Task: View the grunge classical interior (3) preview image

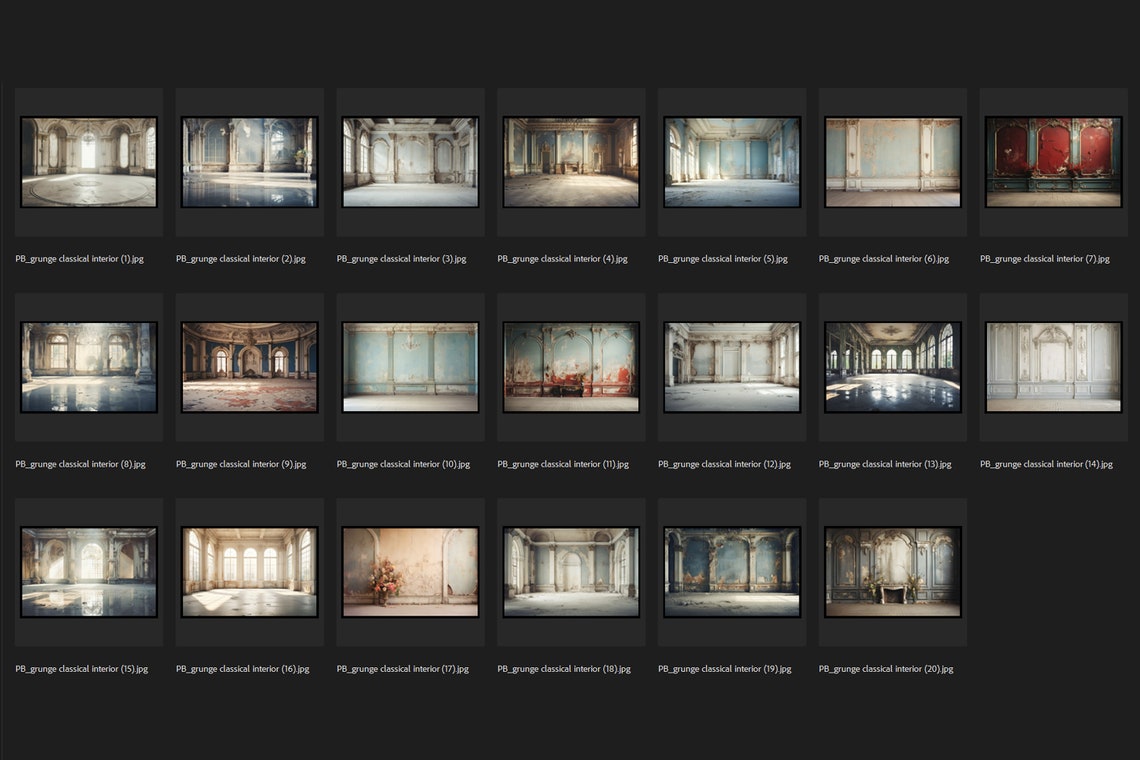Action: click(410, 163)
